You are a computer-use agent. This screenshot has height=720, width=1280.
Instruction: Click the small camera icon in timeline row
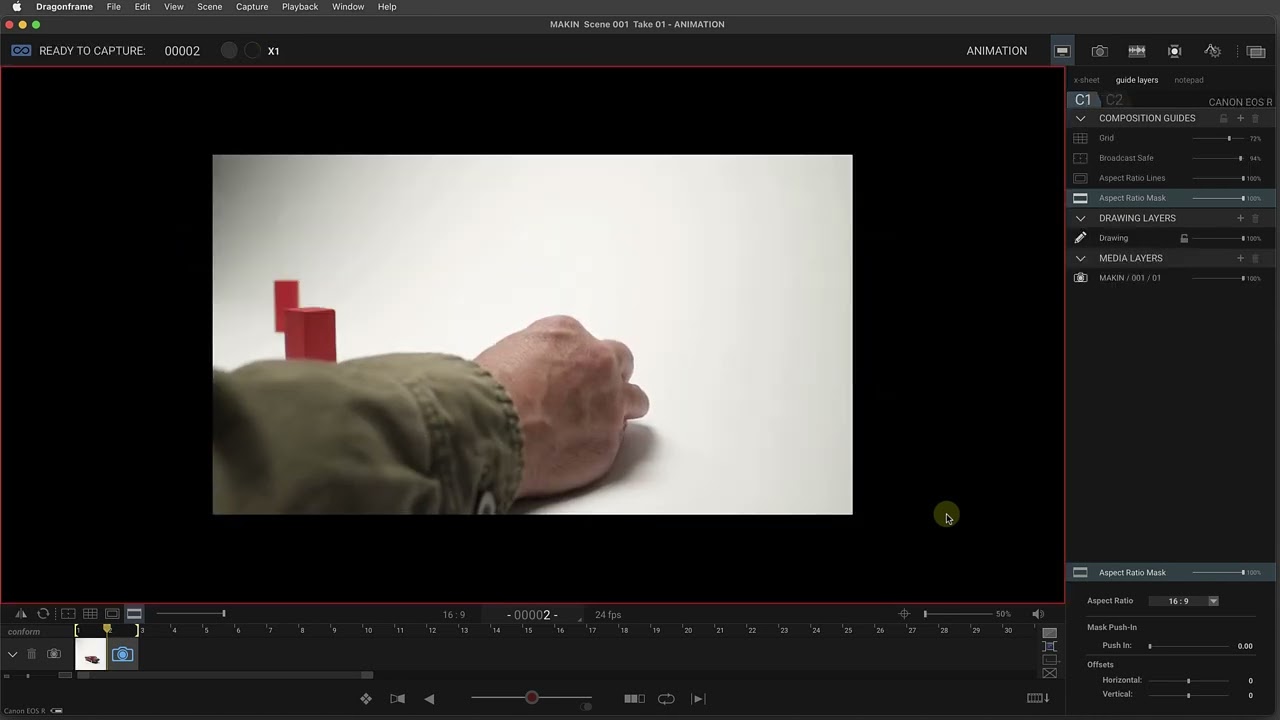(54, 654)
